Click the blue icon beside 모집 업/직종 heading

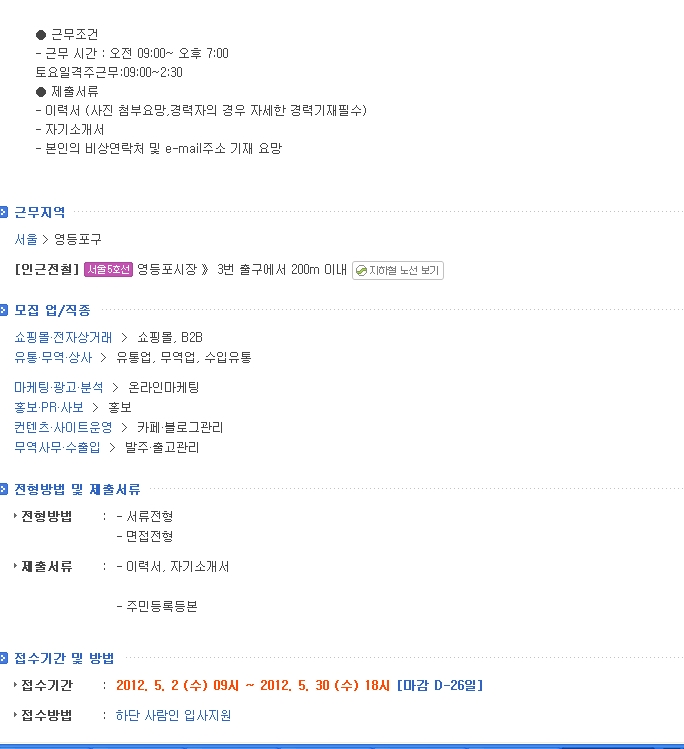pos(4,310)
